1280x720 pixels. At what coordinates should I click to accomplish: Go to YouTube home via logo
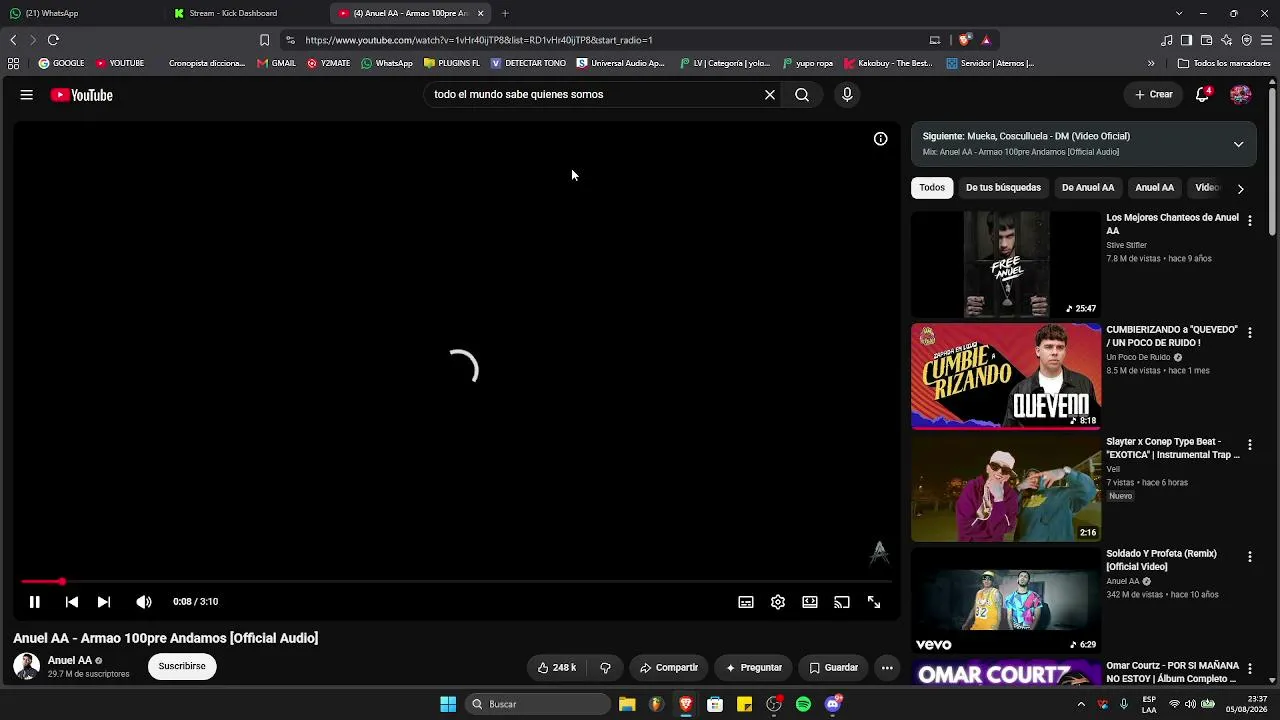(81, 95)
